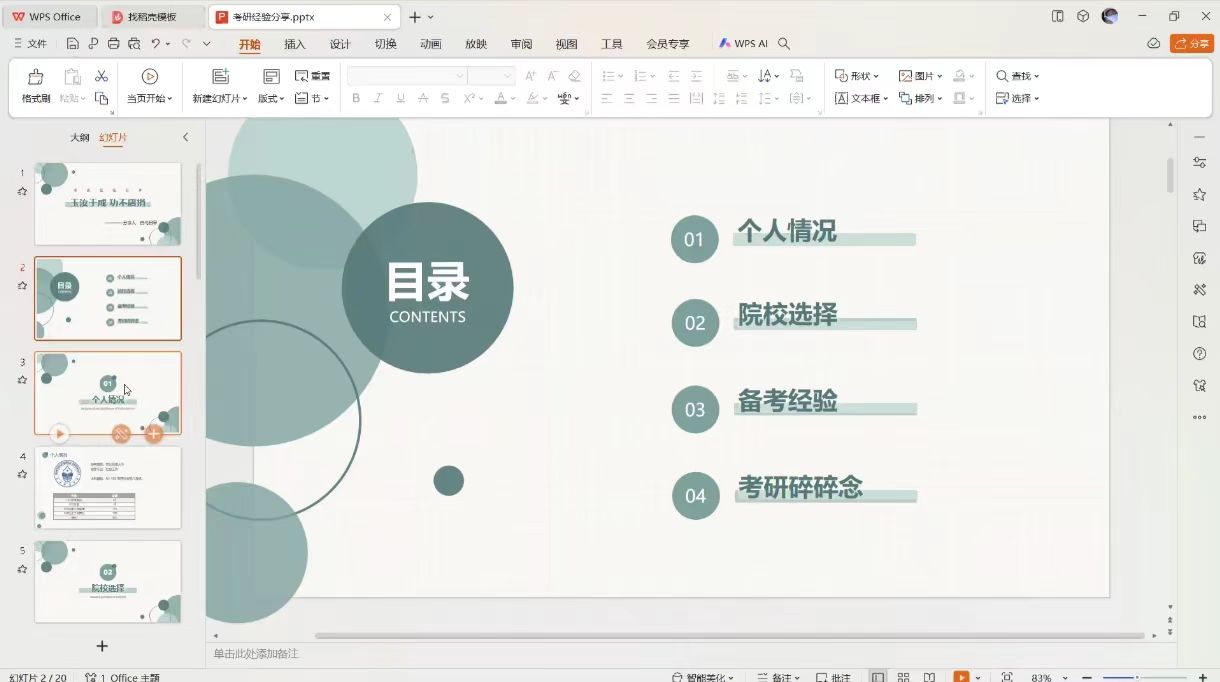
Task: Open the Insert (插入) ribbon tab
Action: pos(295,44)
